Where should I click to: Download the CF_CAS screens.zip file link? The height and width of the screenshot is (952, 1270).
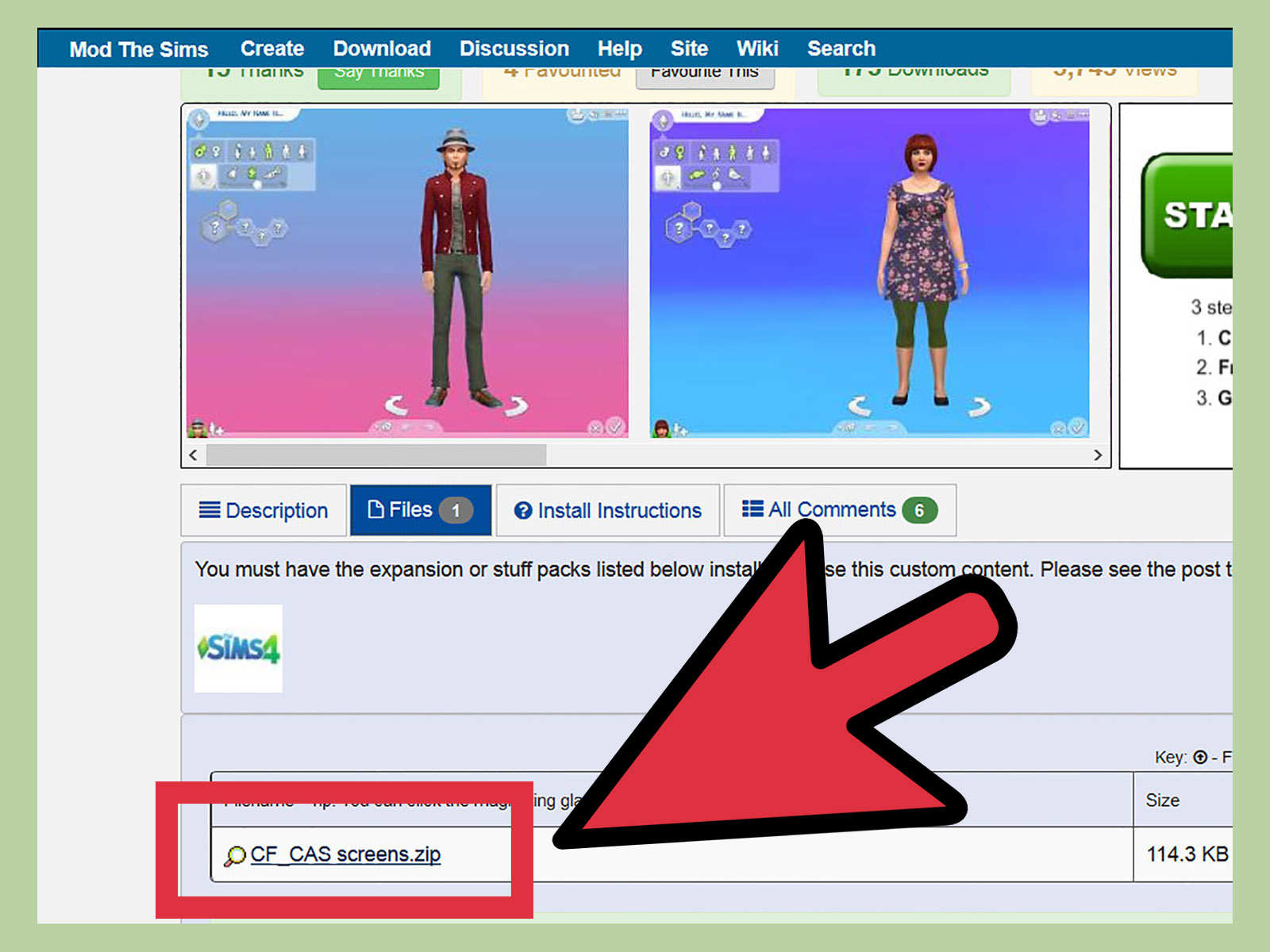coord(345,854)
